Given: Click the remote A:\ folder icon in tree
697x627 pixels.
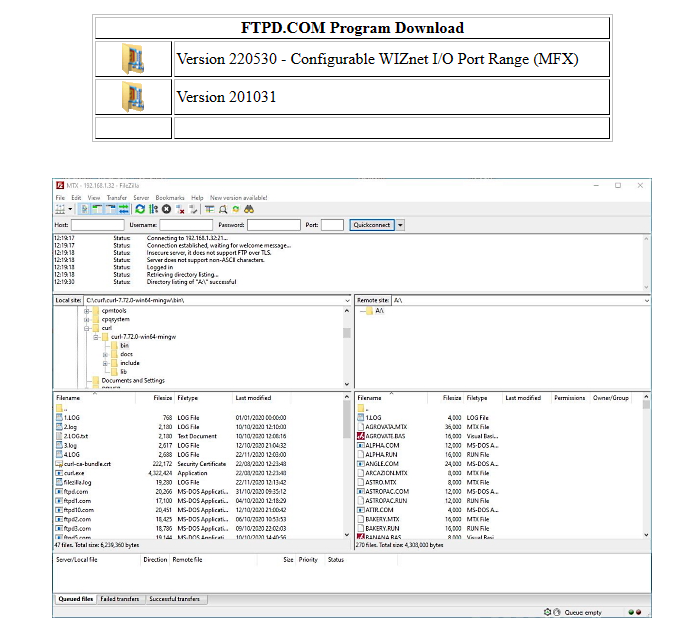Looking at the screenshot, I should coord(369,311).
